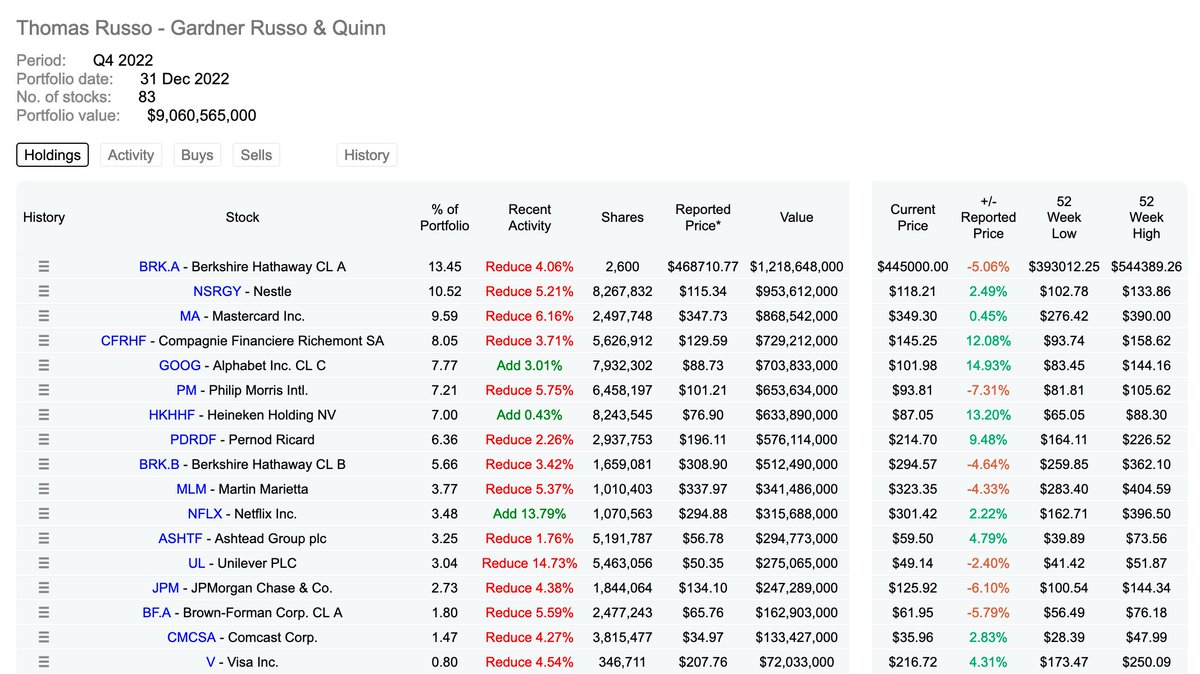Open JPM ticker link
1200x674 pixels.
pyautogui.click(x=166, y=588)
